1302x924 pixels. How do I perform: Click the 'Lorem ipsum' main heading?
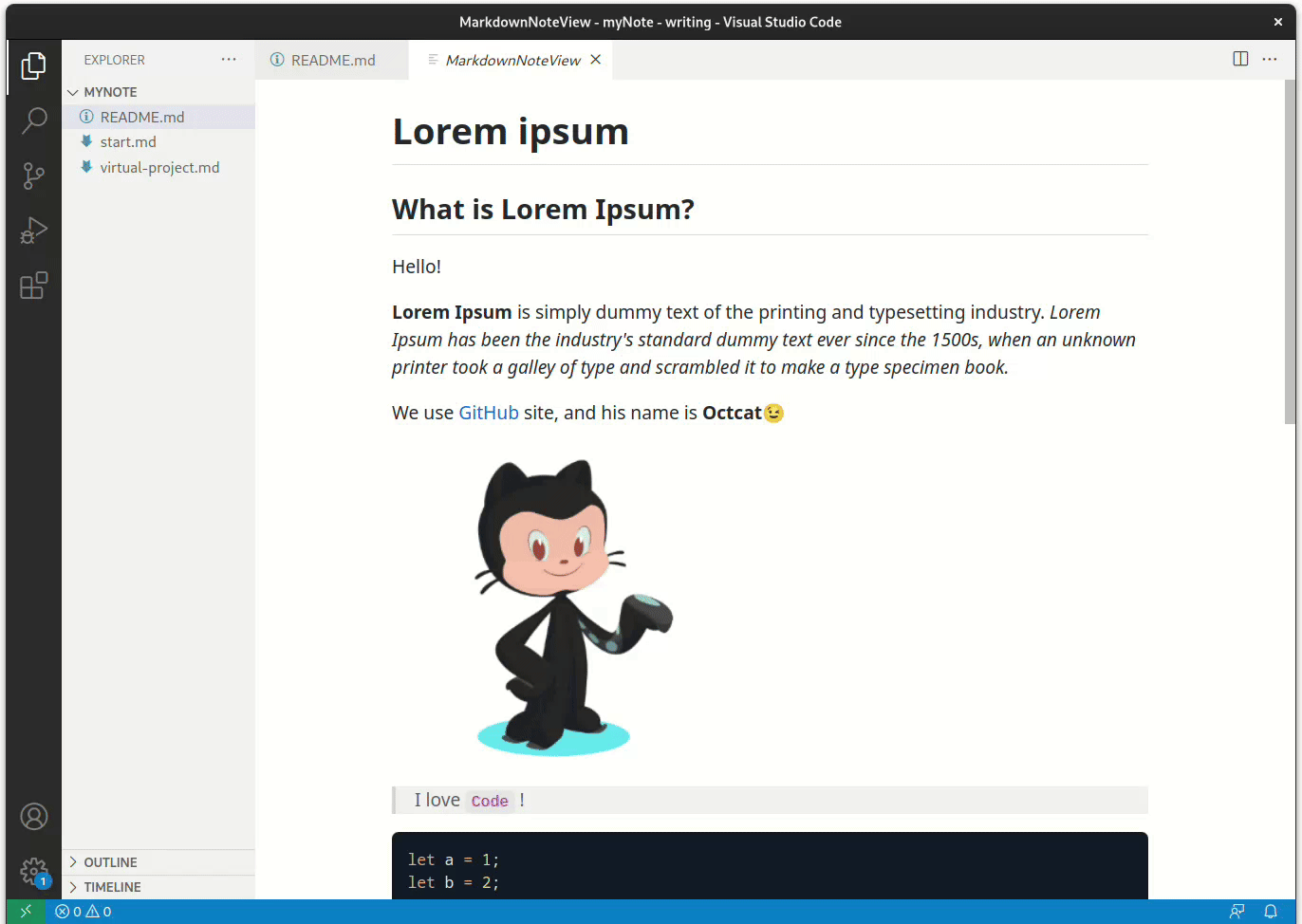[511, 132]
